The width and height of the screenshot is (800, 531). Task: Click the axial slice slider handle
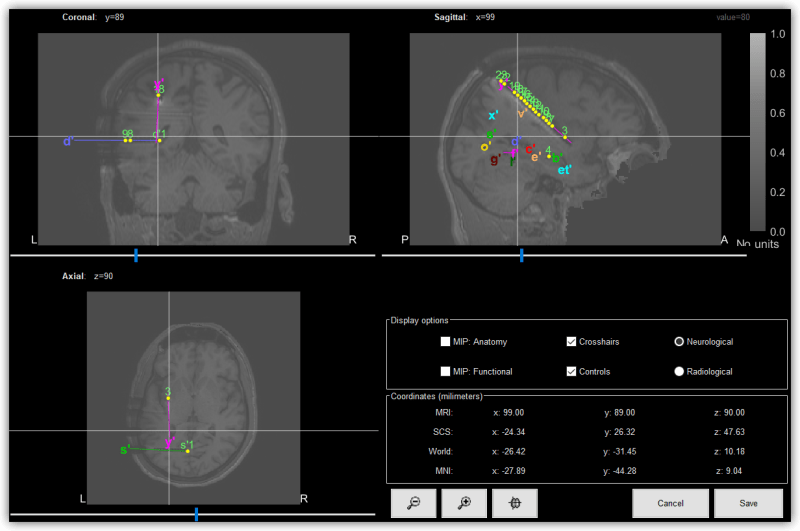coord(196,514)
